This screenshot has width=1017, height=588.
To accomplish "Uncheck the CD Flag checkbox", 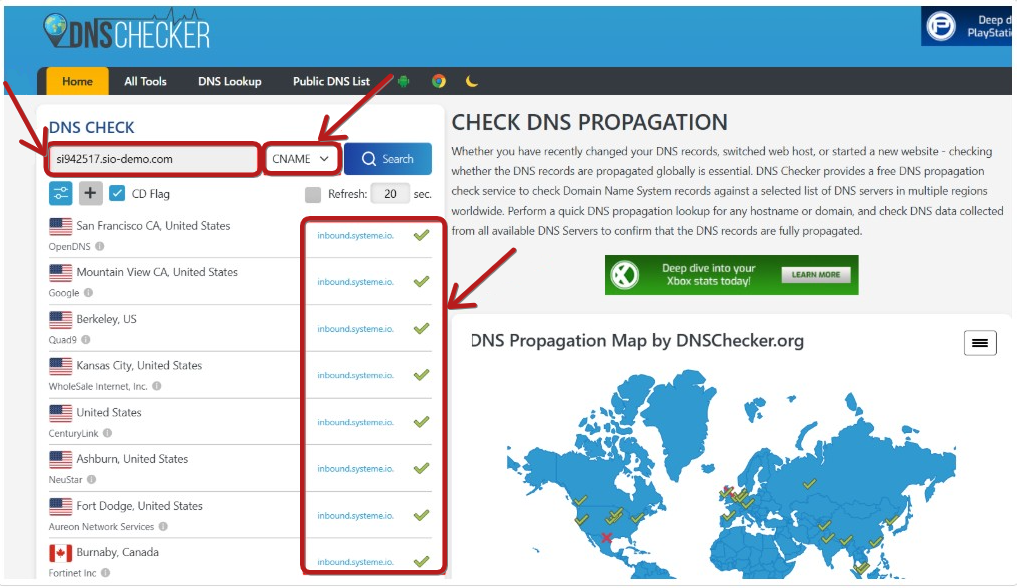I will point(117,193).
